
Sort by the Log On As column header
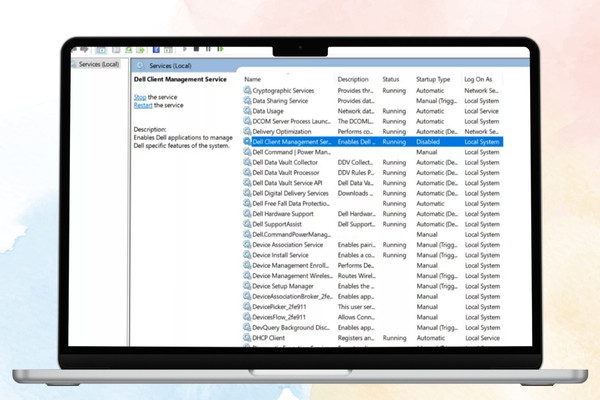[x=478, y=79]
